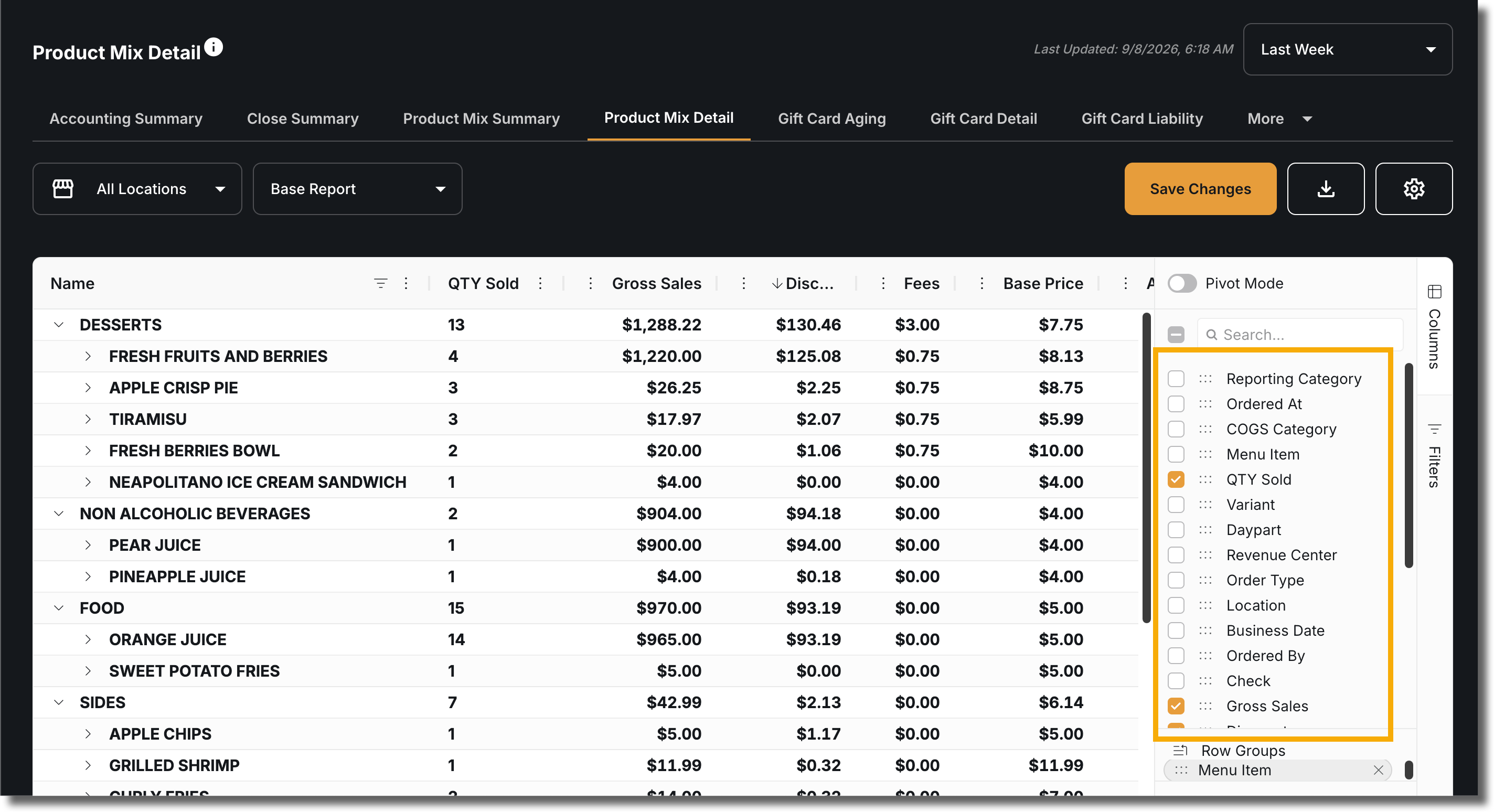Open the All Locations dropdown
The width and height of the screenshot is (1494, 812).
click(x=137, y=188)
